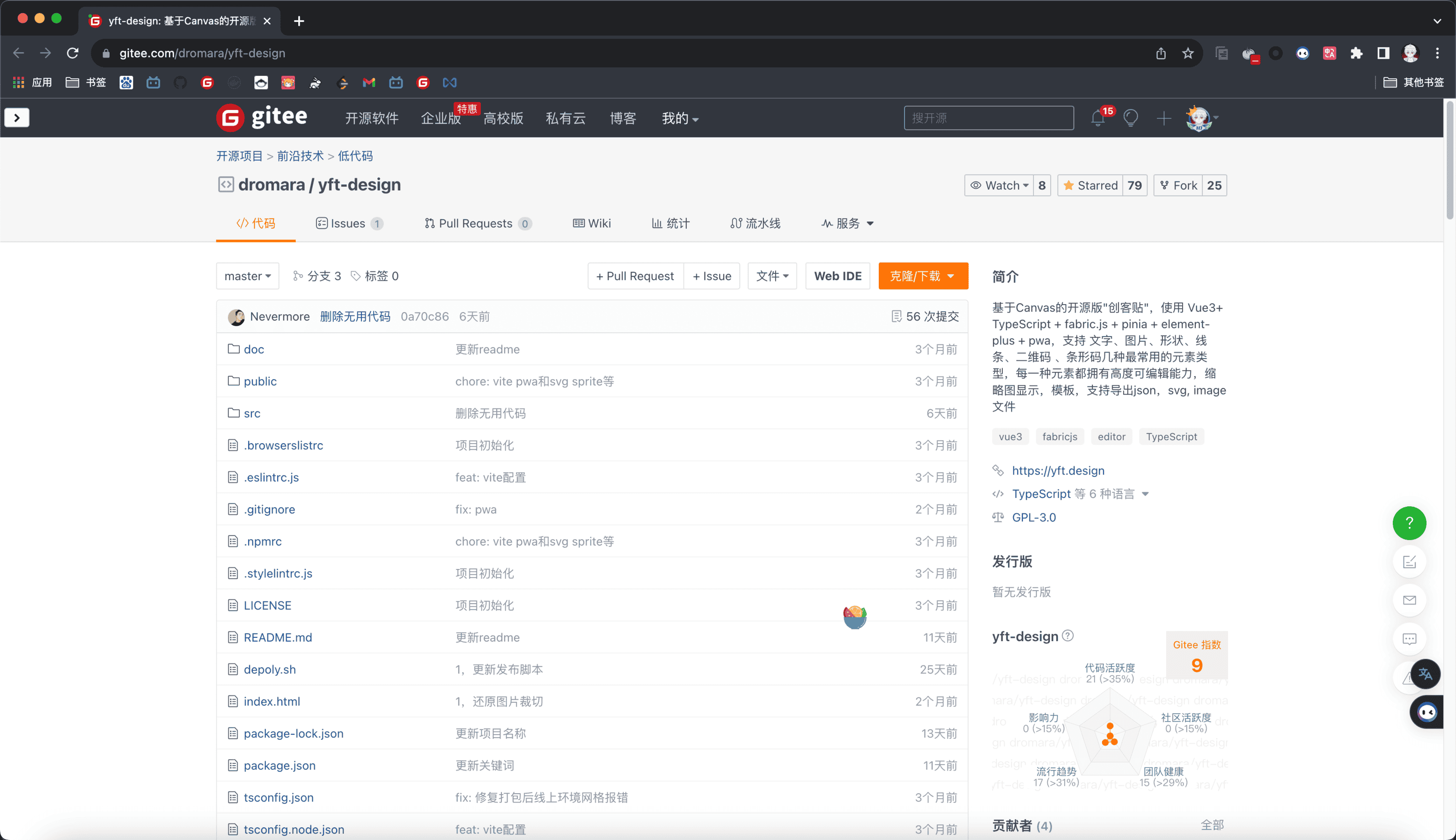1456x840 pixels.
Task: Open the Wiki tab
Action: click(x=591, y=223)
